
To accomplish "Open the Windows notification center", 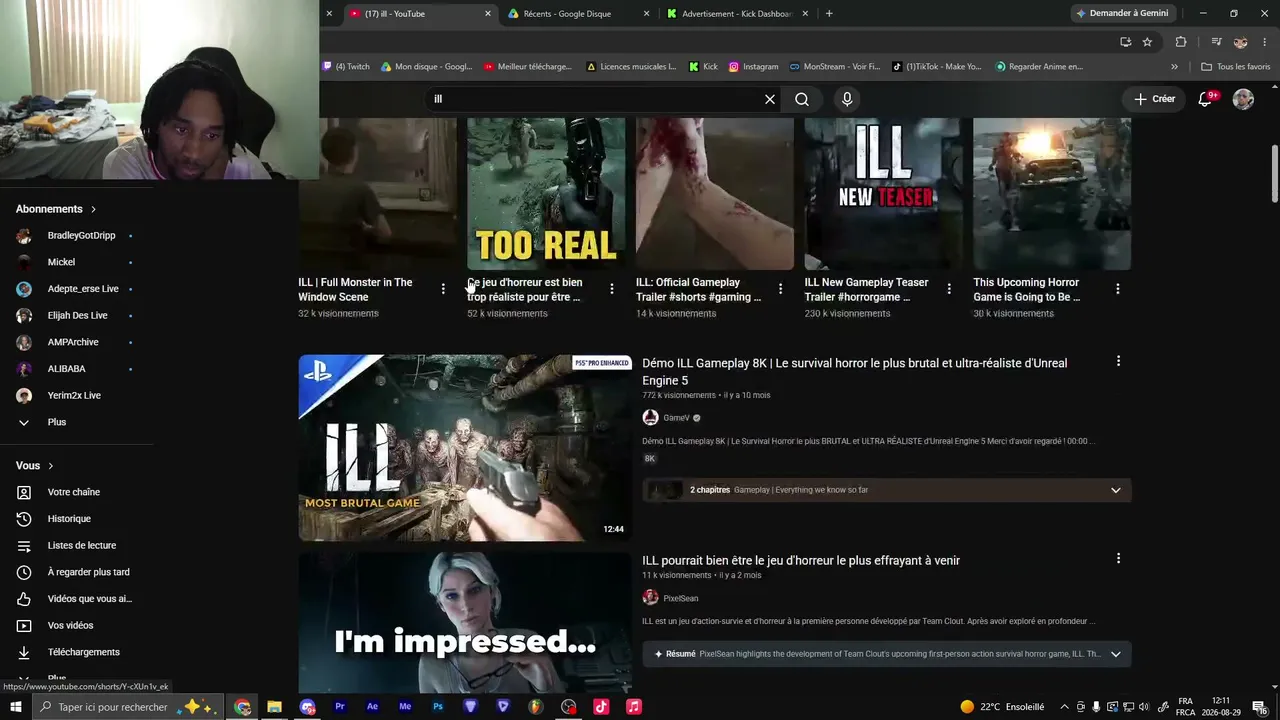I will pos(1259,707).
